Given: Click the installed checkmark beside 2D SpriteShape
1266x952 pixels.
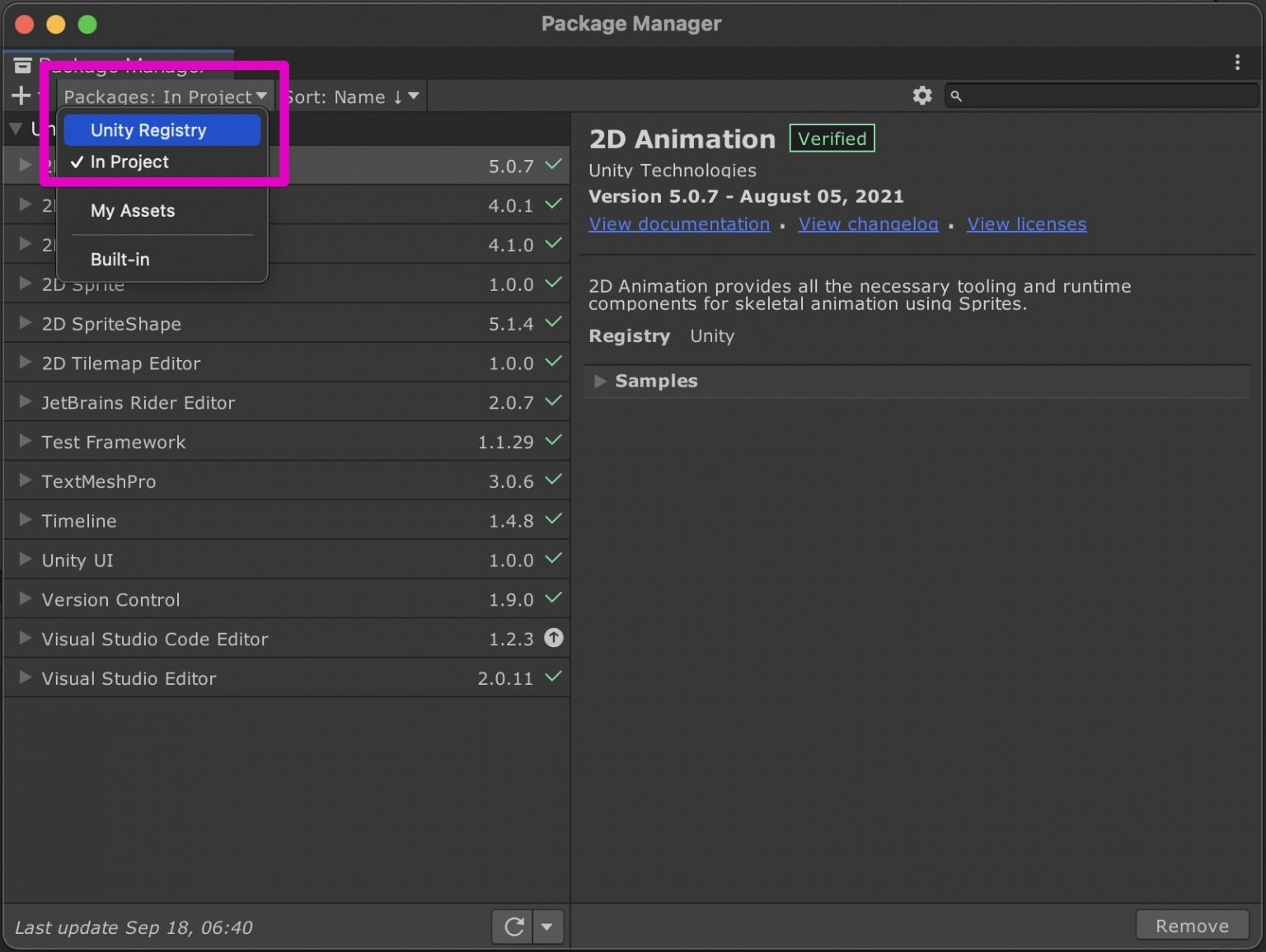Looking at the screenshot, I should (x=553, y=323).
